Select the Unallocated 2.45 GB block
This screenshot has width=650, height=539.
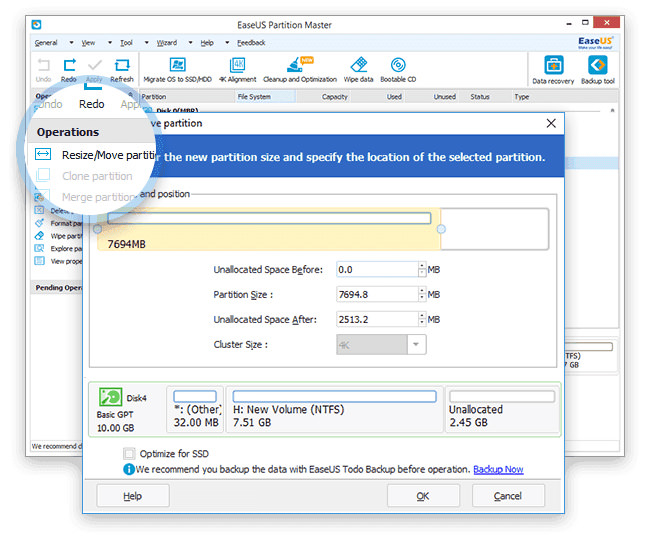point(502,409)
